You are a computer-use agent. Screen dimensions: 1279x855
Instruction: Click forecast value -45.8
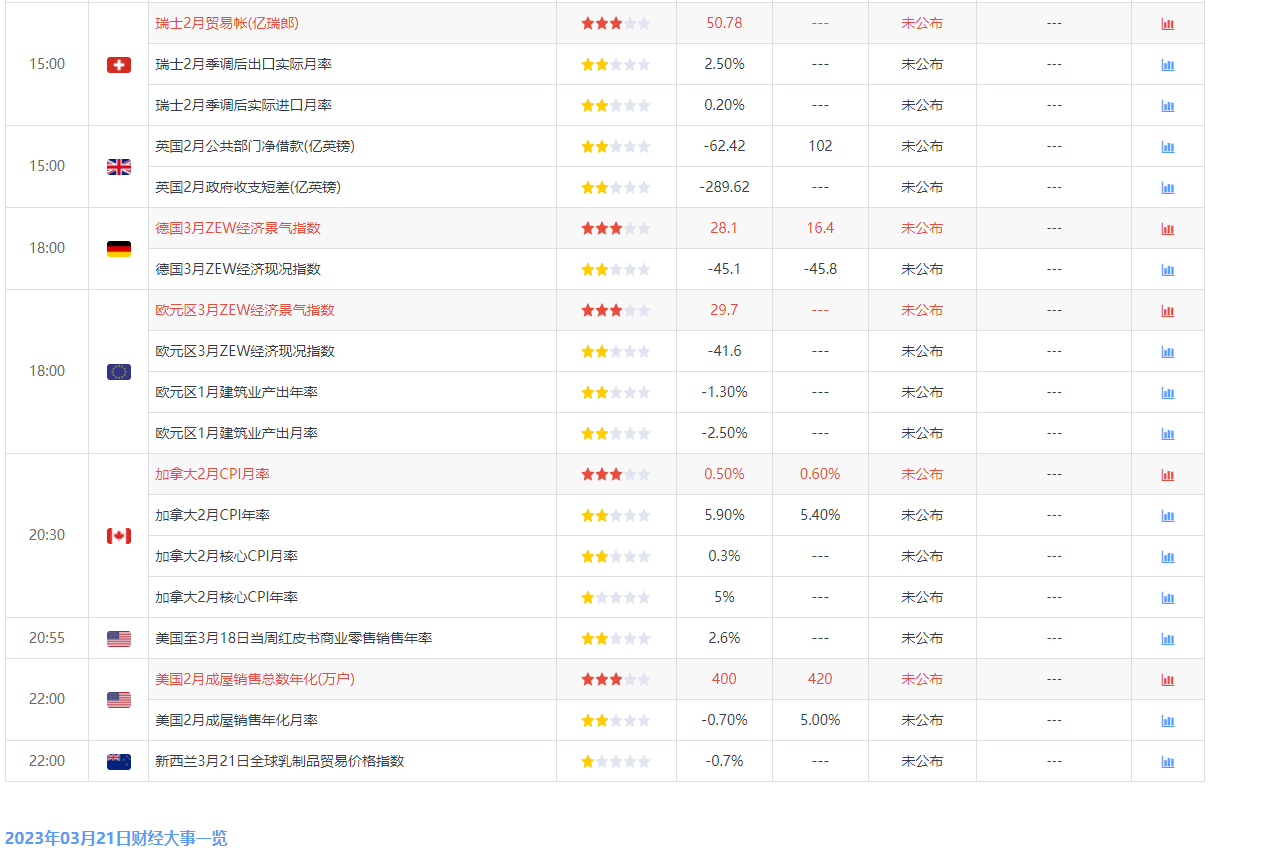pyautogui.click(x=820, y=269)
